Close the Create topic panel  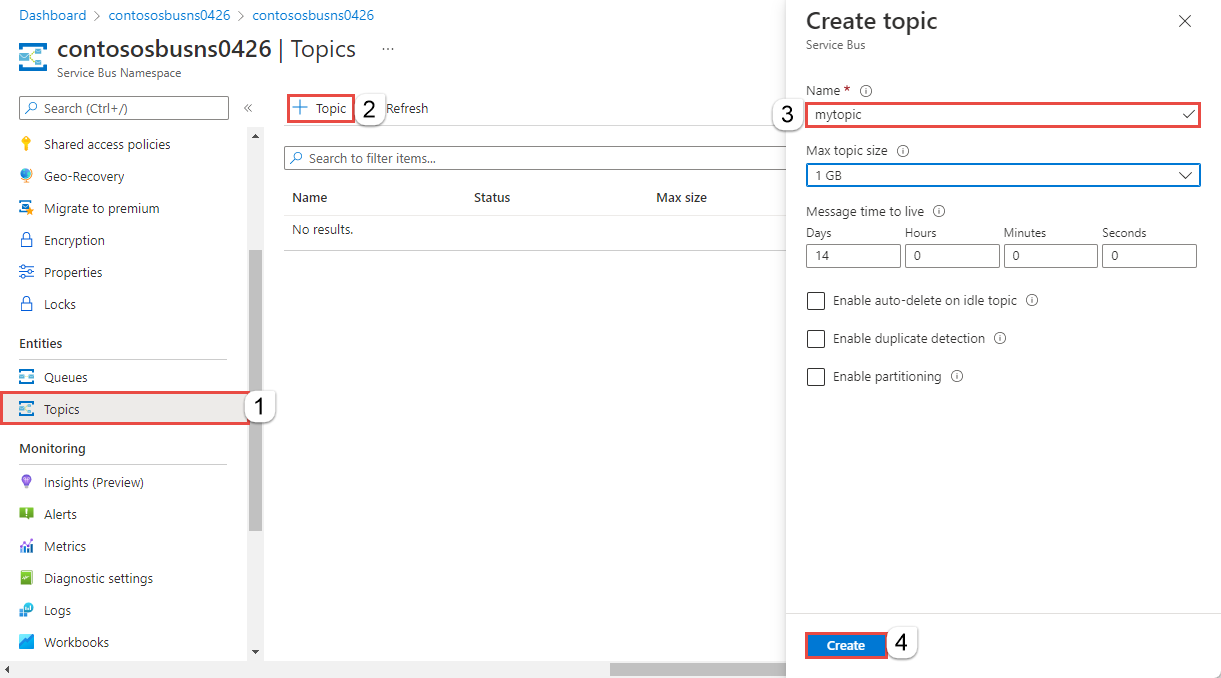[x=1185, y=21]
